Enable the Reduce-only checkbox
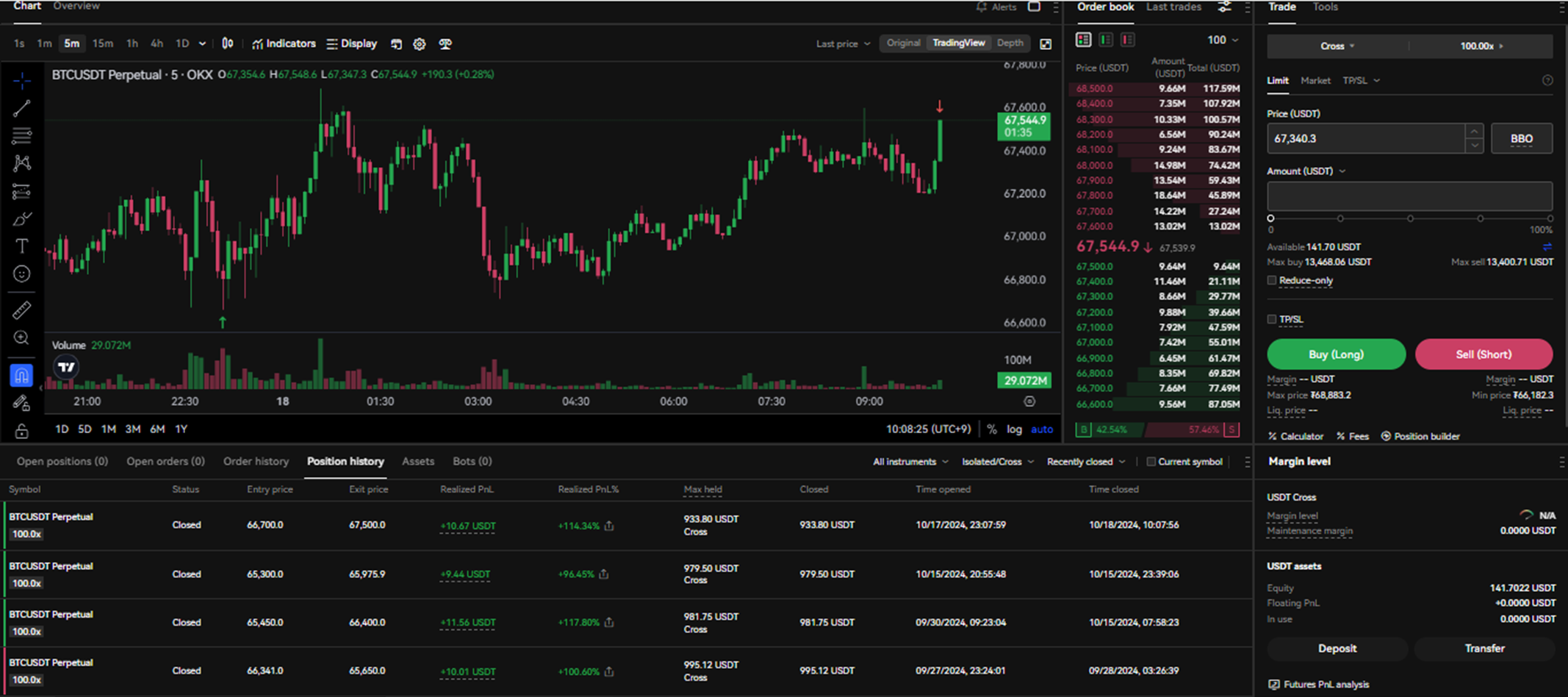Image resolution: width=1568 pixels, height=697 pixels. coord(1272,280)
